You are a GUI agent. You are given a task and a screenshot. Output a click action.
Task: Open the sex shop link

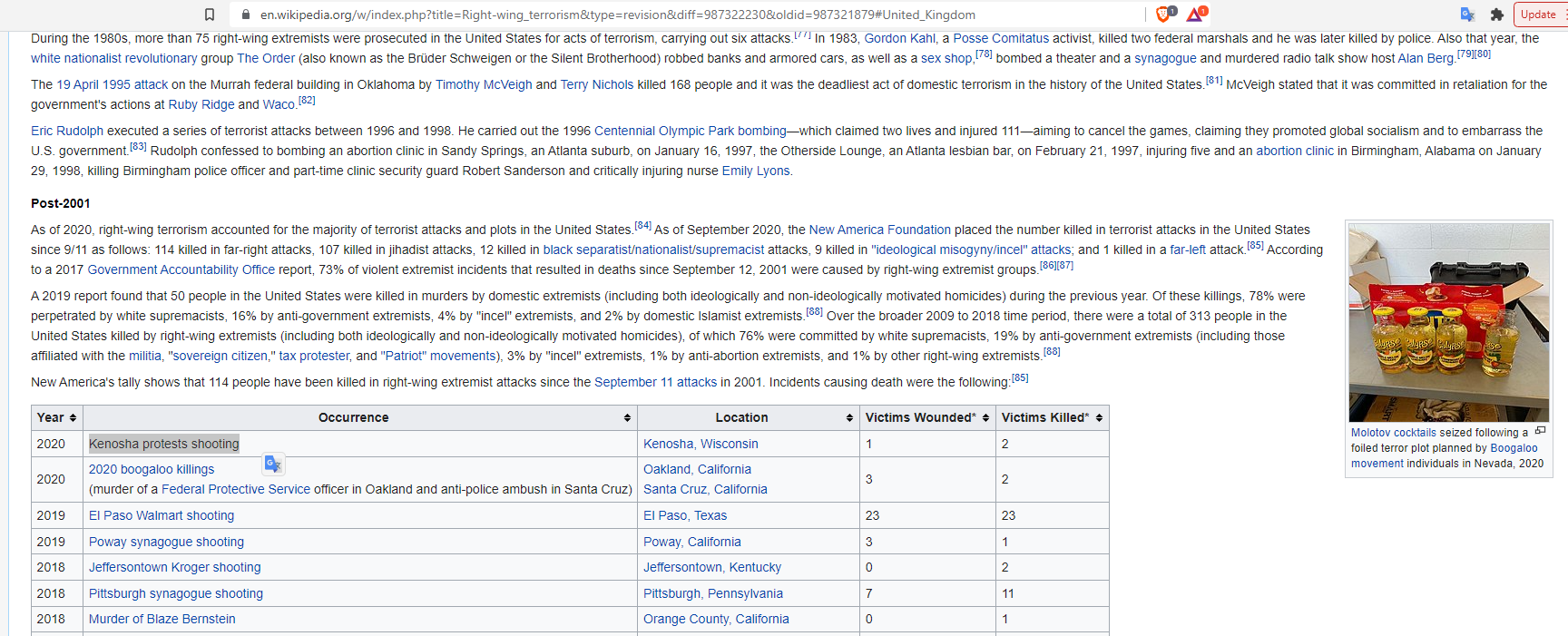(x=946, y=58)
